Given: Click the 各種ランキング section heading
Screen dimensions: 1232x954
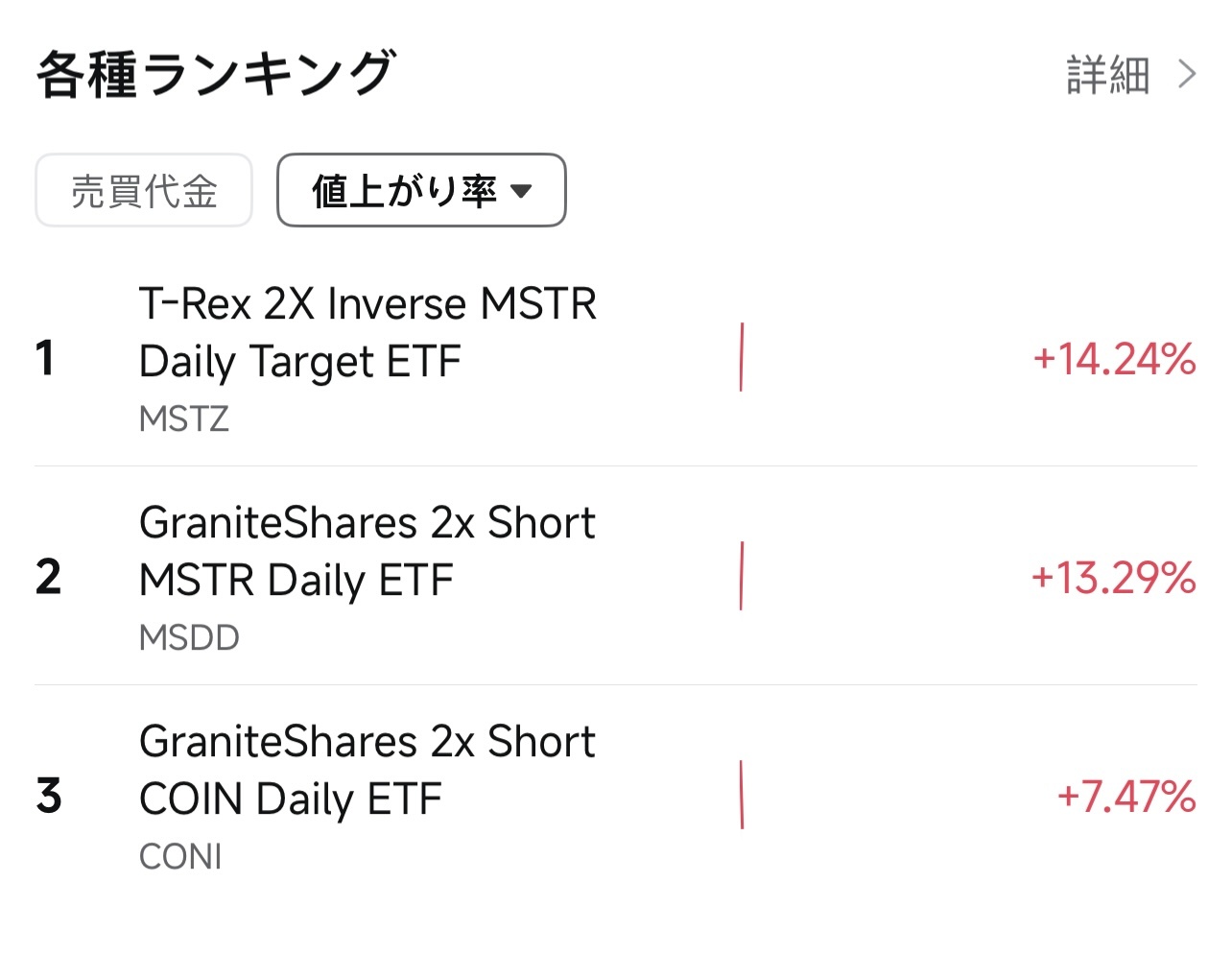Looking at the screenshot, I should [x=215, y=72].
